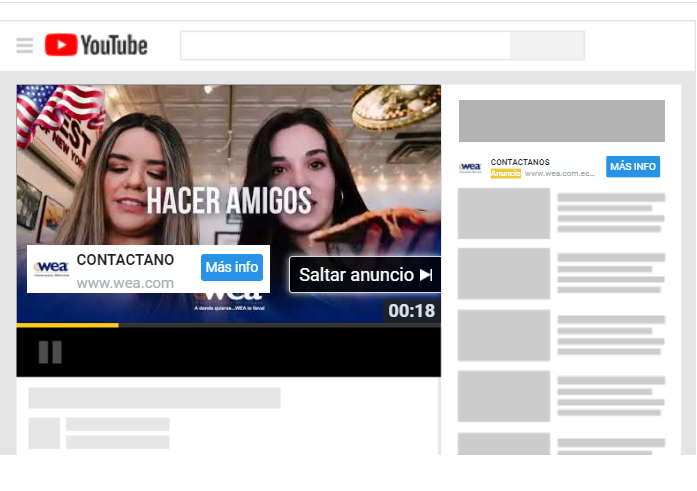Click the 00:18 countdown timer
The image size is (697, 491).
412,311
